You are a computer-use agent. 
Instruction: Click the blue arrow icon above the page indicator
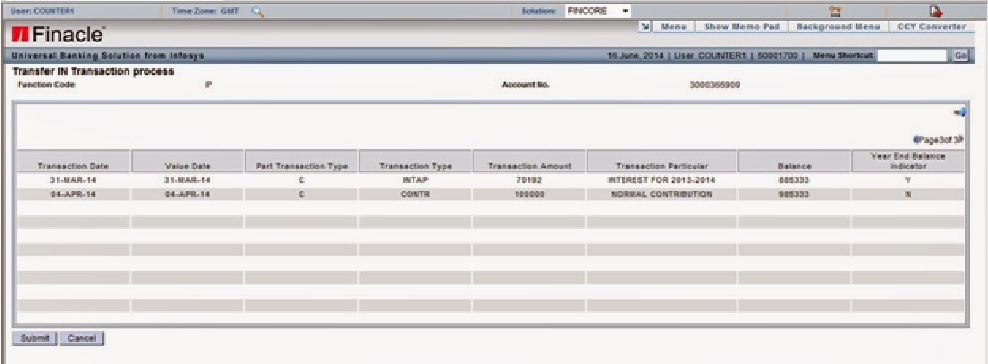[960, 112]
